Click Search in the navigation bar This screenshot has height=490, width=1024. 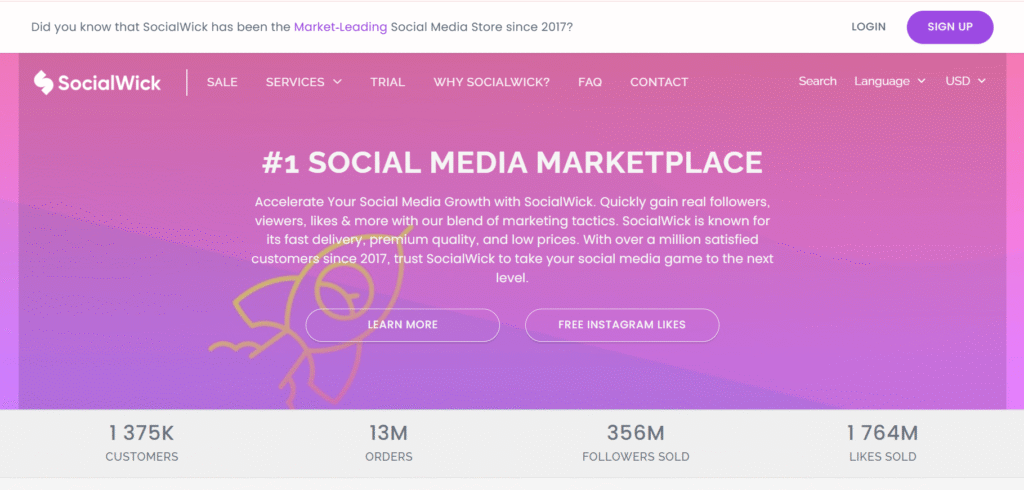817,81
